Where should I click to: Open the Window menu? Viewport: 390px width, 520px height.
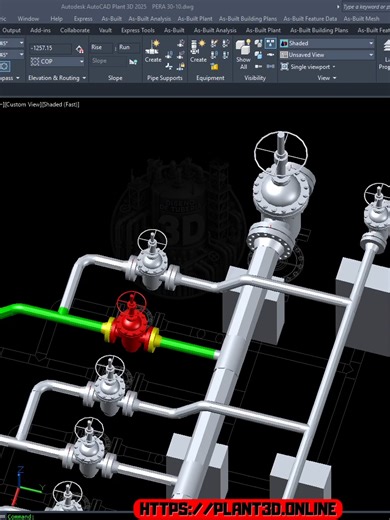point(28,19)
